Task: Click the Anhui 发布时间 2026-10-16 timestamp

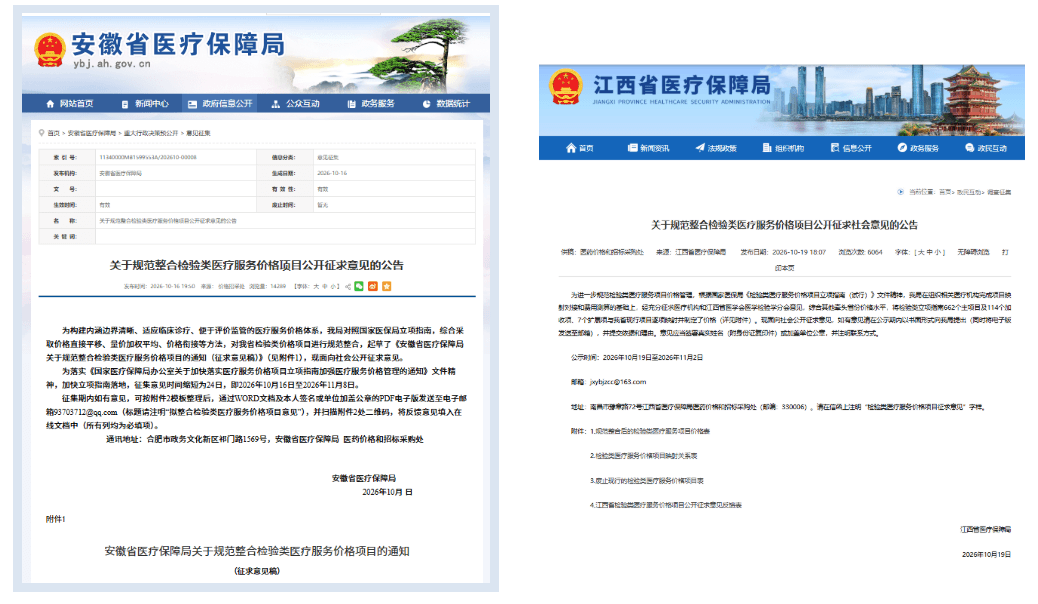Action: point(160,287)
